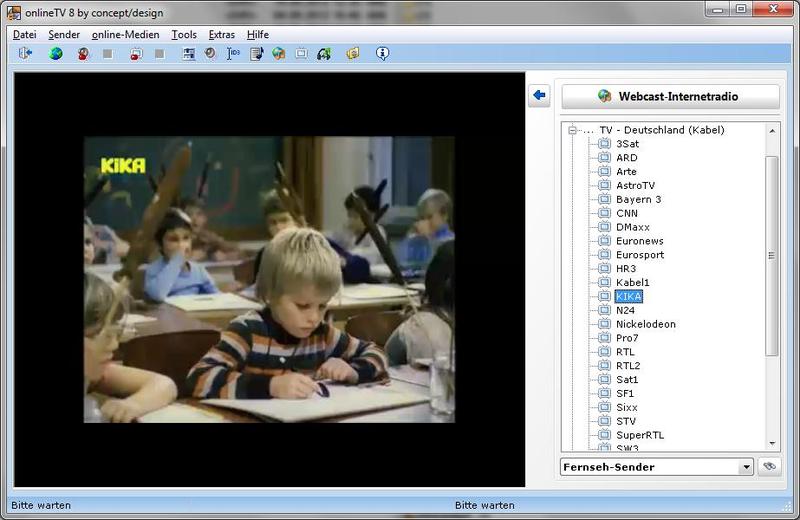Select the Bayern 3 channel
Viewport: 800px width, 520px height.
pos(638,199)
